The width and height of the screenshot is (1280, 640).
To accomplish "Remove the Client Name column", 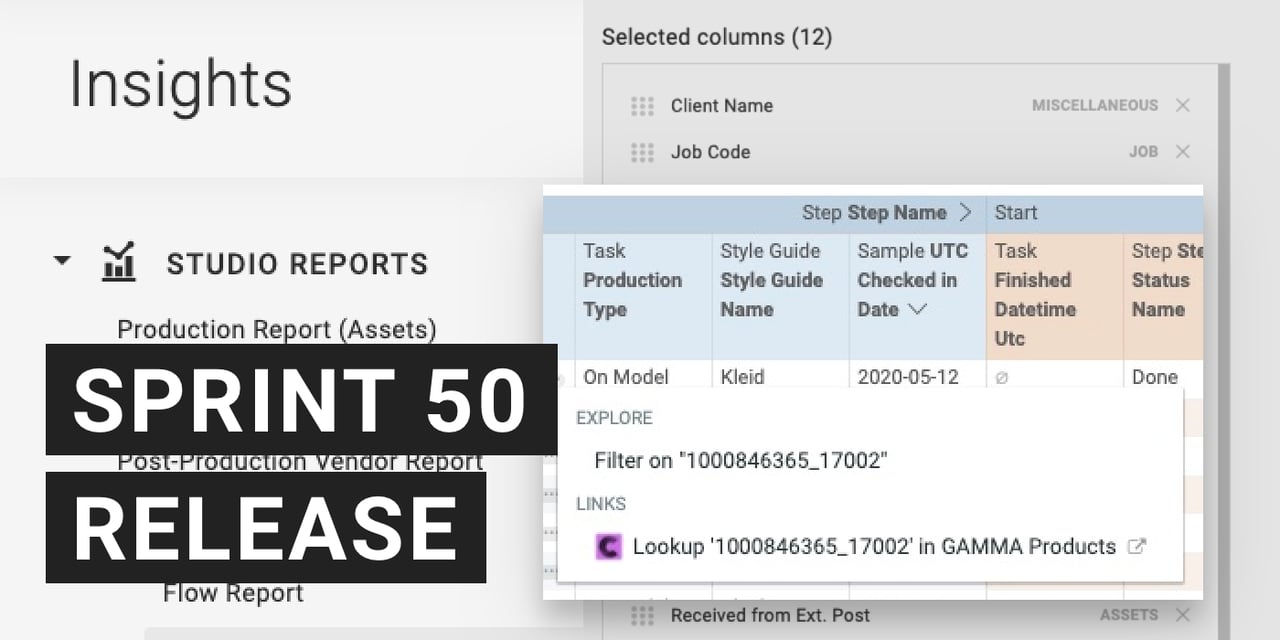I will coord(1183,105).
